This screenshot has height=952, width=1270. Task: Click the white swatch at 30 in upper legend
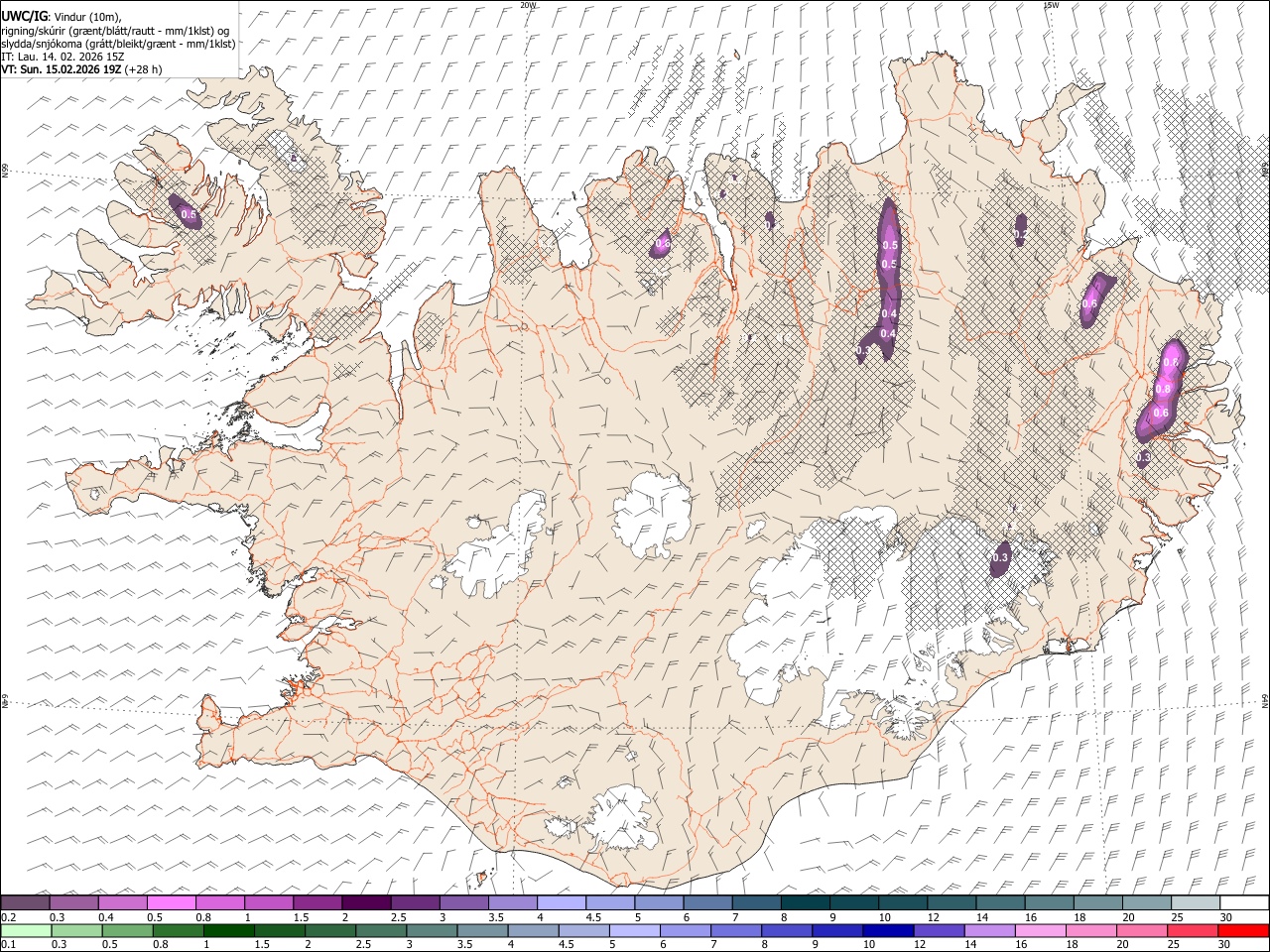click(1244, 902)
